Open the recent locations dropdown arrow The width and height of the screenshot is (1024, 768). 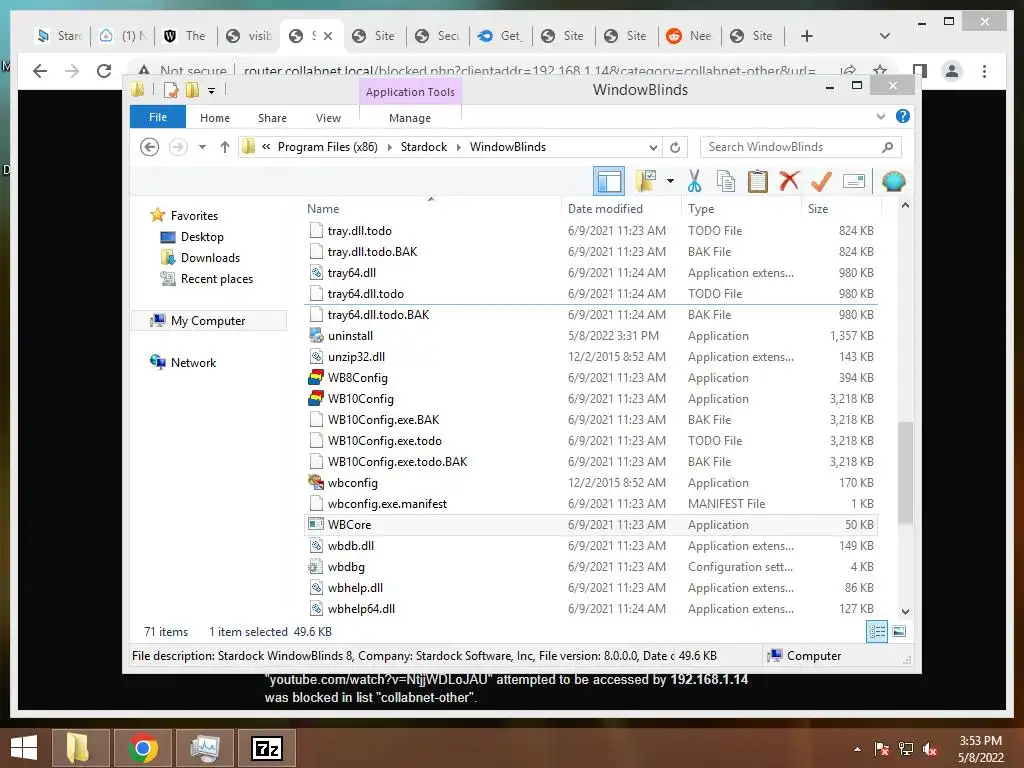[x=202, y=147]
